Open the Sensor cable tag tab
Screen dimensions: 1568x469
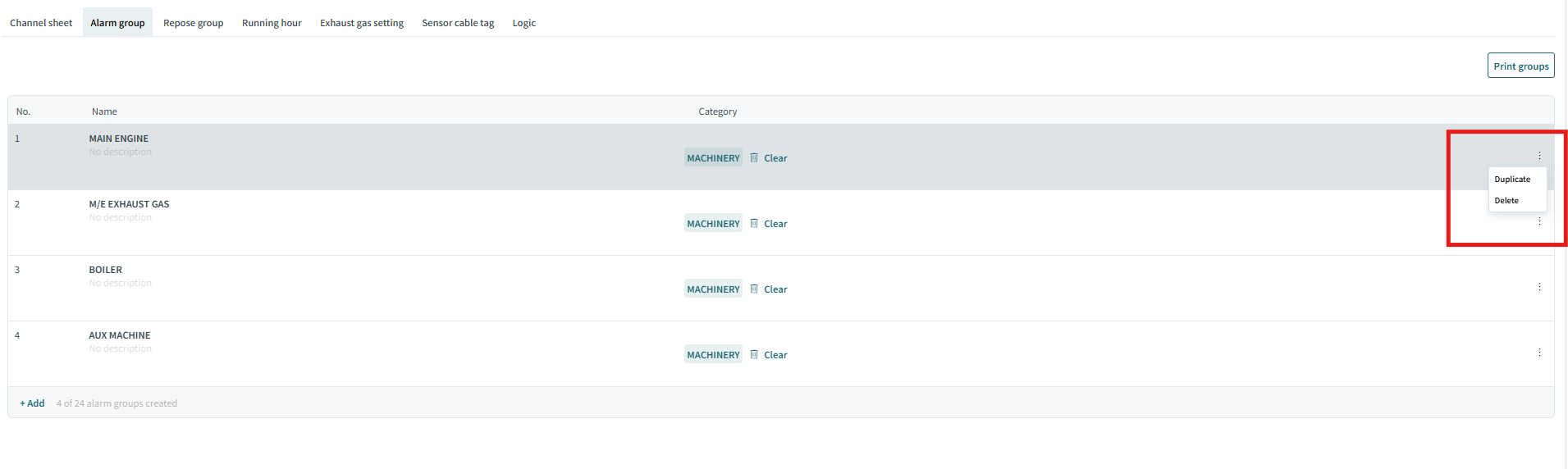(458, 22)
